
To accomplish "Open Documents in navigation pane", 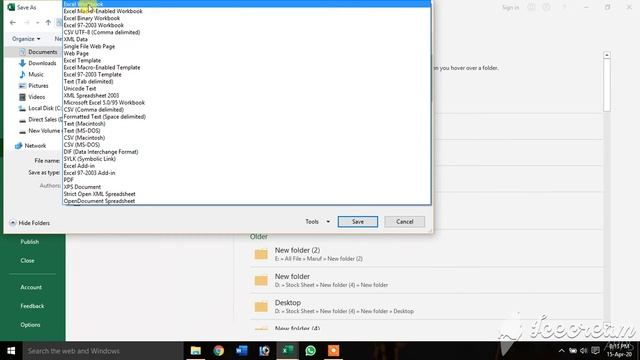I will [38, 52].
